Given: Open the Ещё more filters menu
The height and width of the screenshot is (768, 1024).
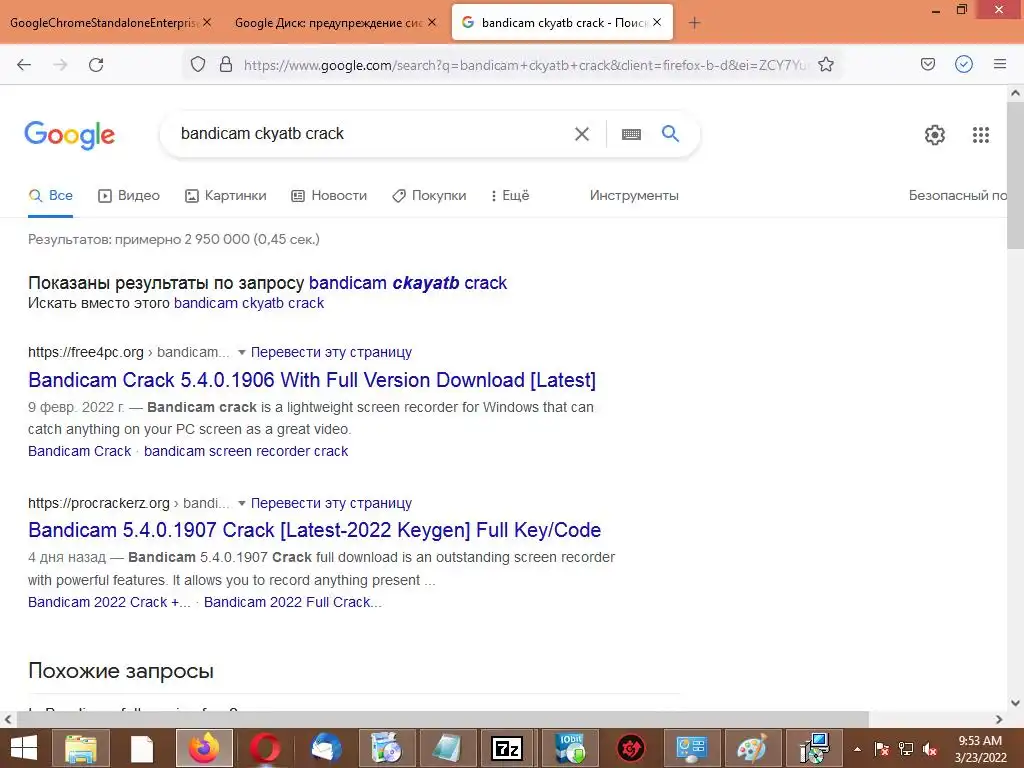Looking at the screenshot, I should [x=510, y=195].
